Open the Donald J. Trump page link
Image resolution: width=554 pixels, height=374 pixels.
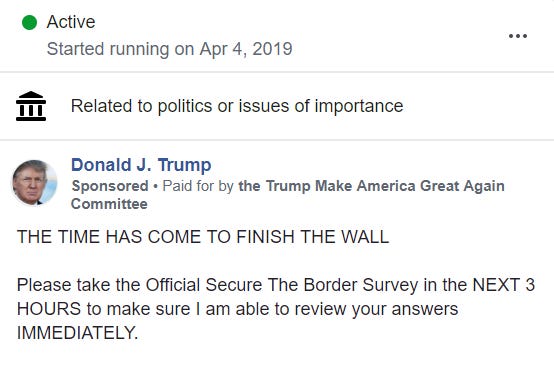click(141, 165)
